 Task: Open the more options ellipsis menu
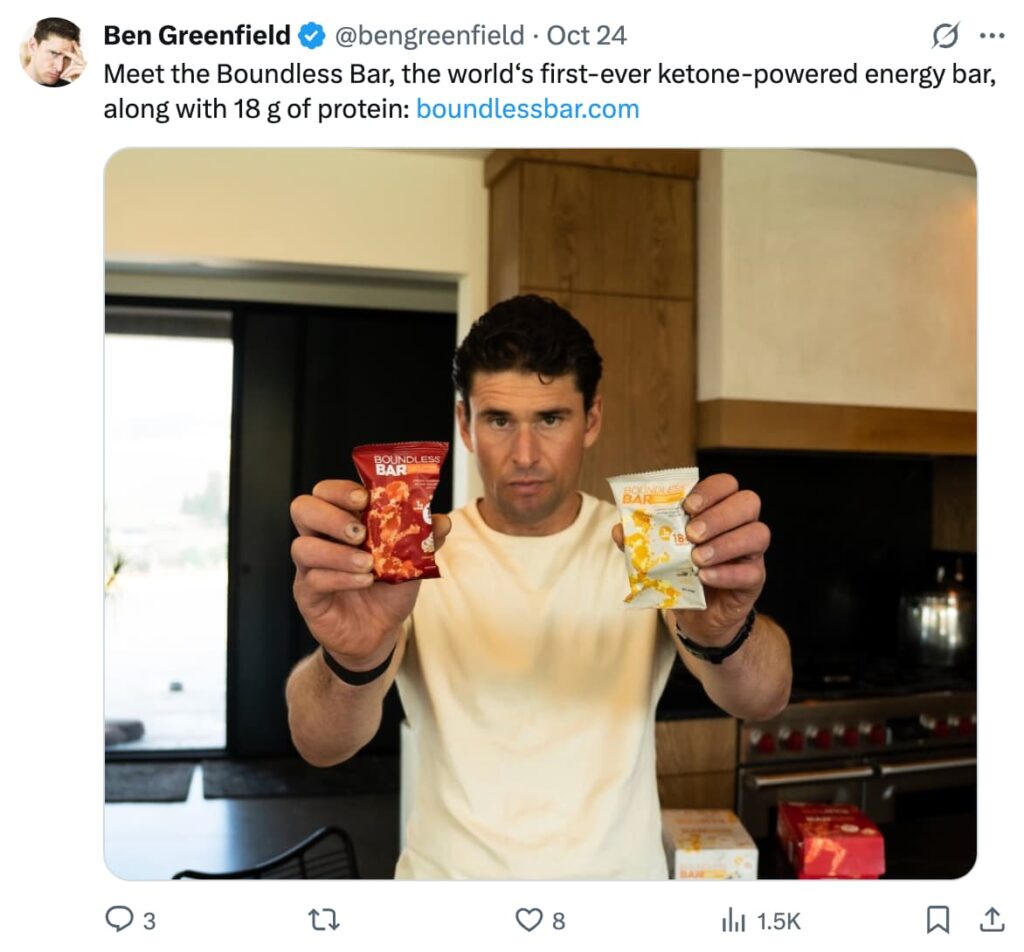point(992,34)
